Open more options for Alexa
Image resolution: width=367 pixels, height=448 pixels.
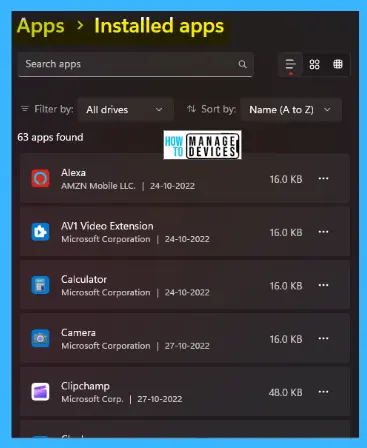(323, 179)
